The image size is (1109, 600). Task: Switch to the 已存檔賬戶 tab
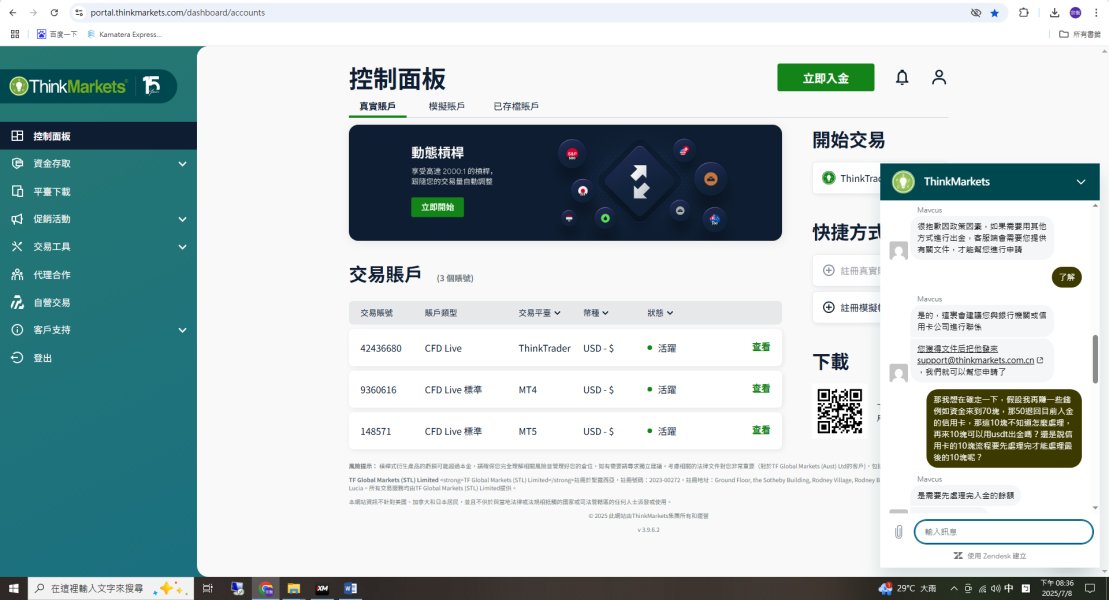pos(516,106)
